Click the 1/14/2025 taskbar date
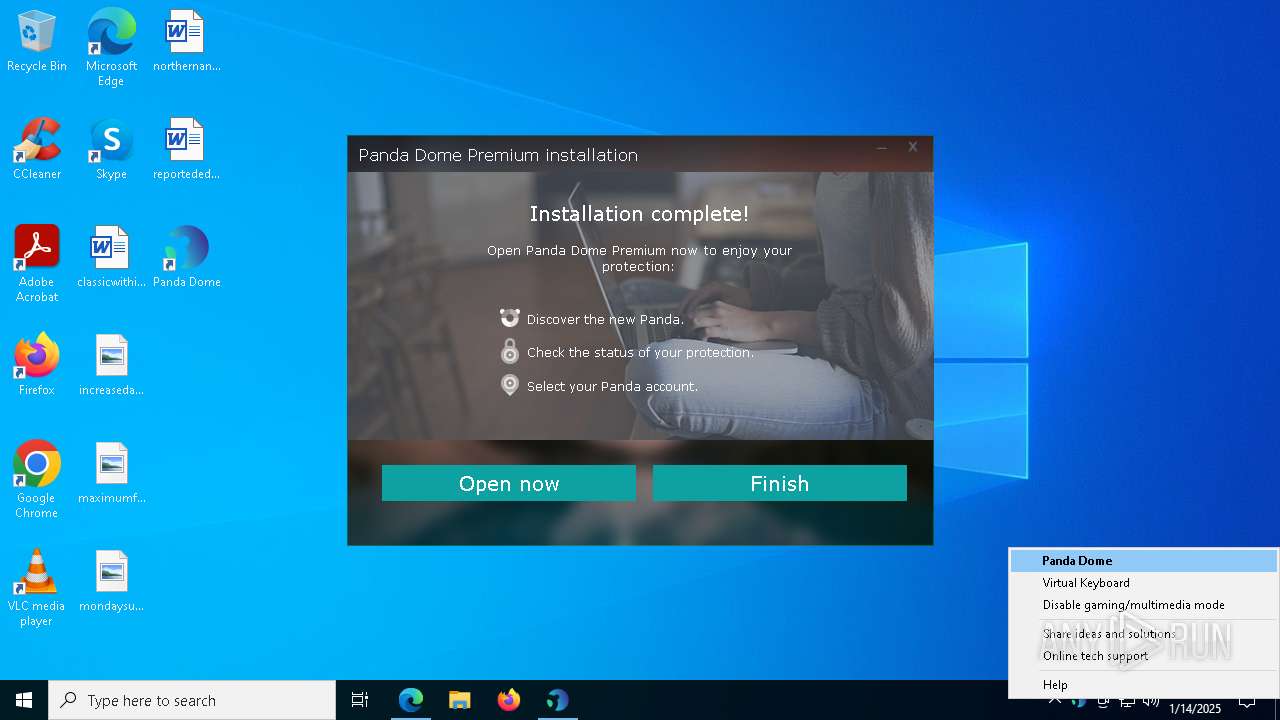Viewport: 1280px width, 720px height. pos(1195,708)
